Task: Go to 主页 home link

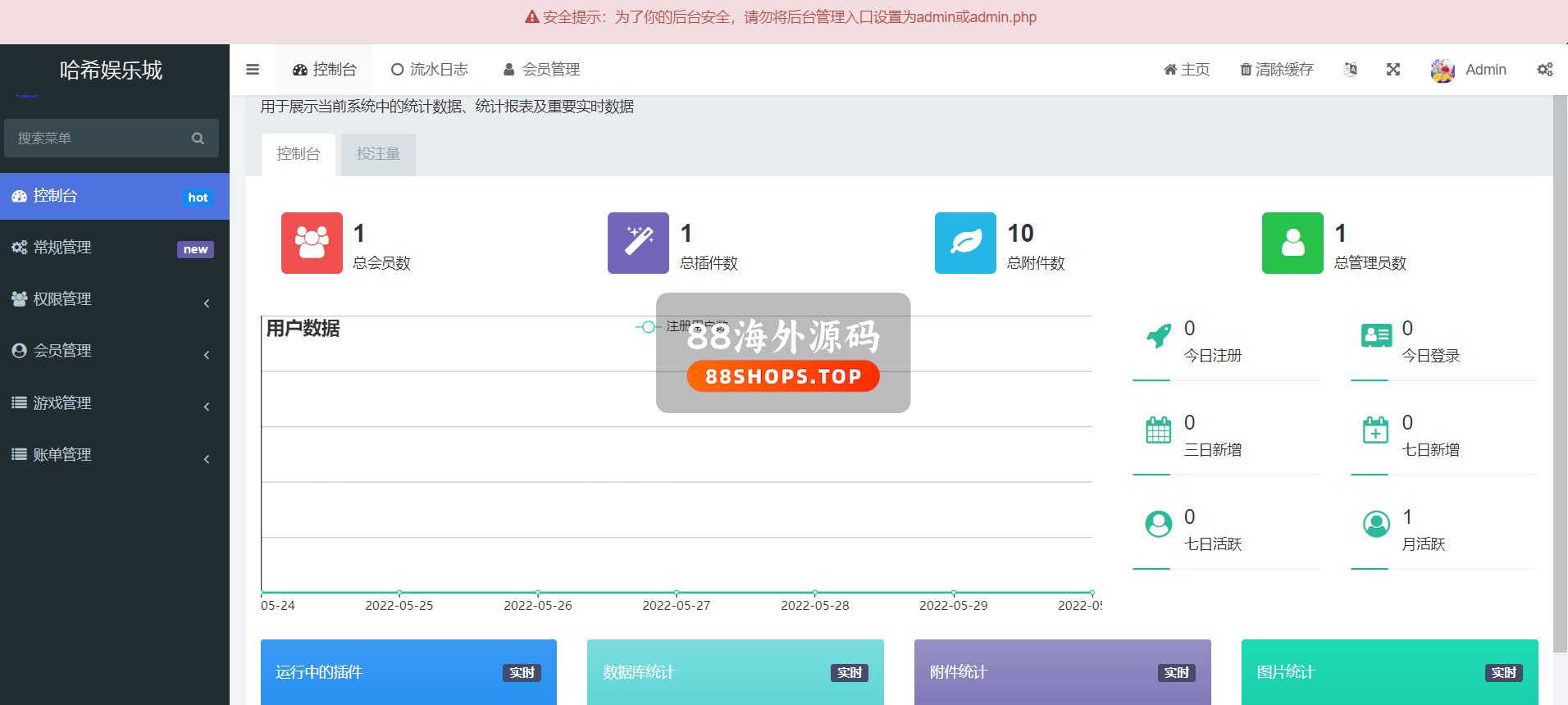Action: pyautogui.click(x=1186, y=70)
